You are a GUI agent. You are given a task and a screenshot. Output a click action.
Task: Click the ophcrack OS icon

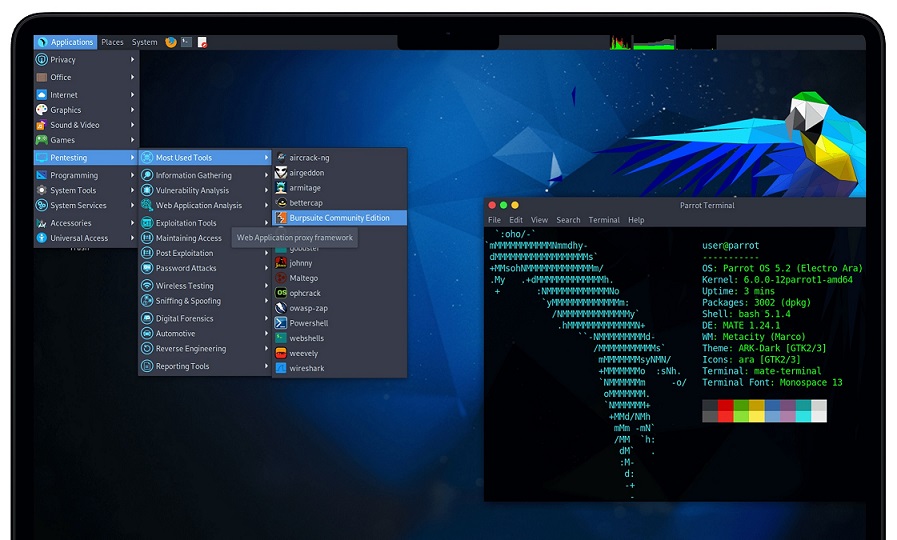click(x=281, y=293)
